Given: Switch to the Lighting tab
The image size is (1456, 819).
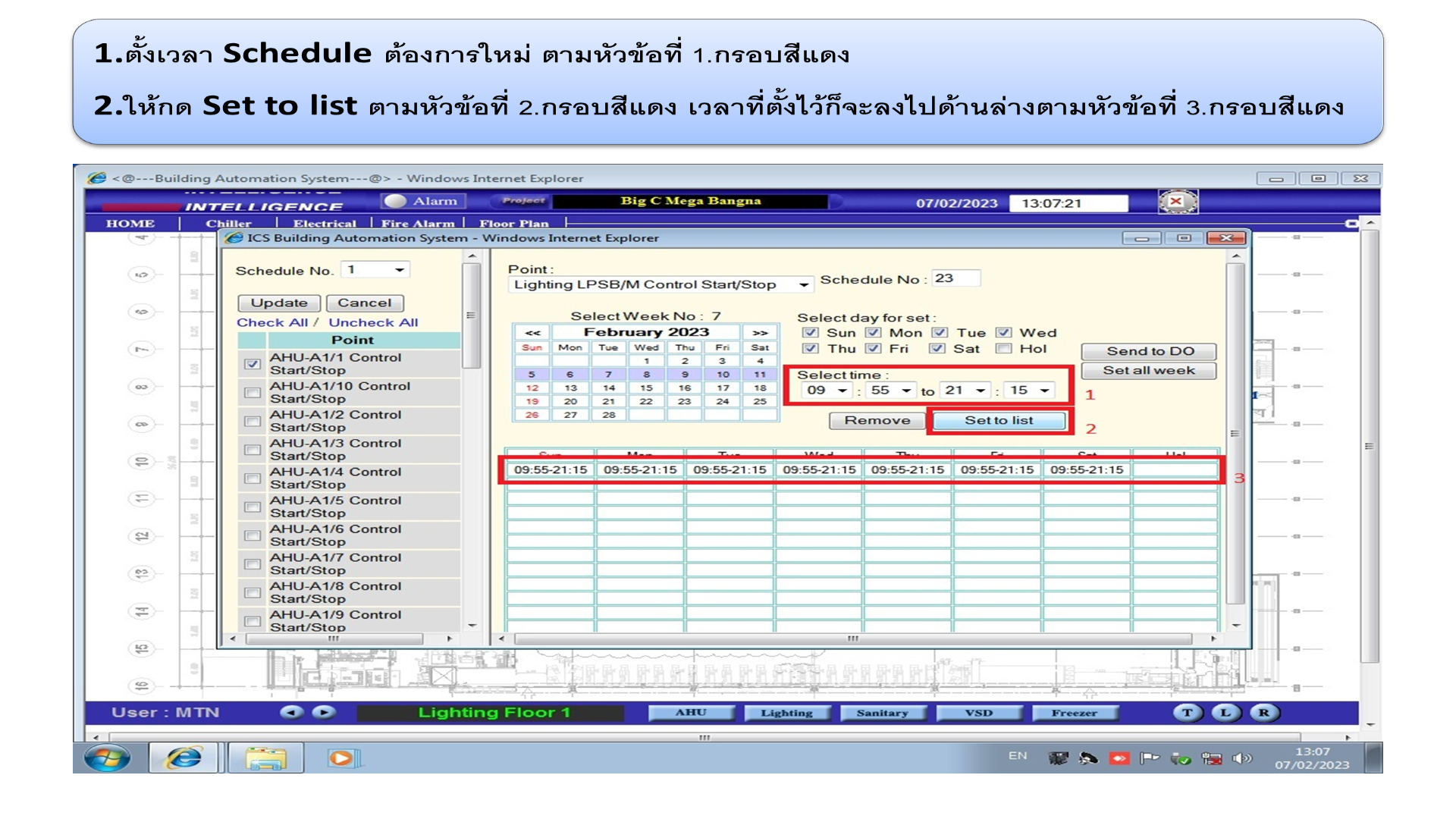Looking at the screenshot, I should click(786, 713).
